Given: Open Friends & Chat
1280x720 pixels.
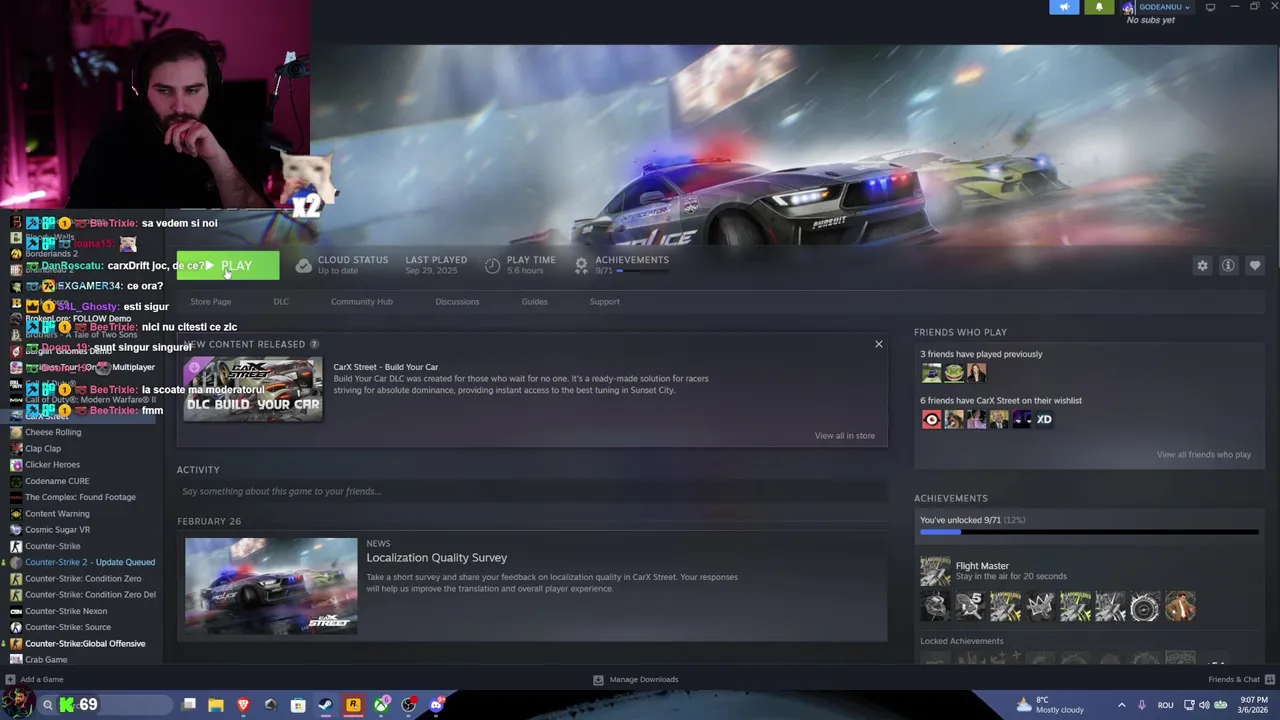Looking at the screenshot, I should point(1240,679).
